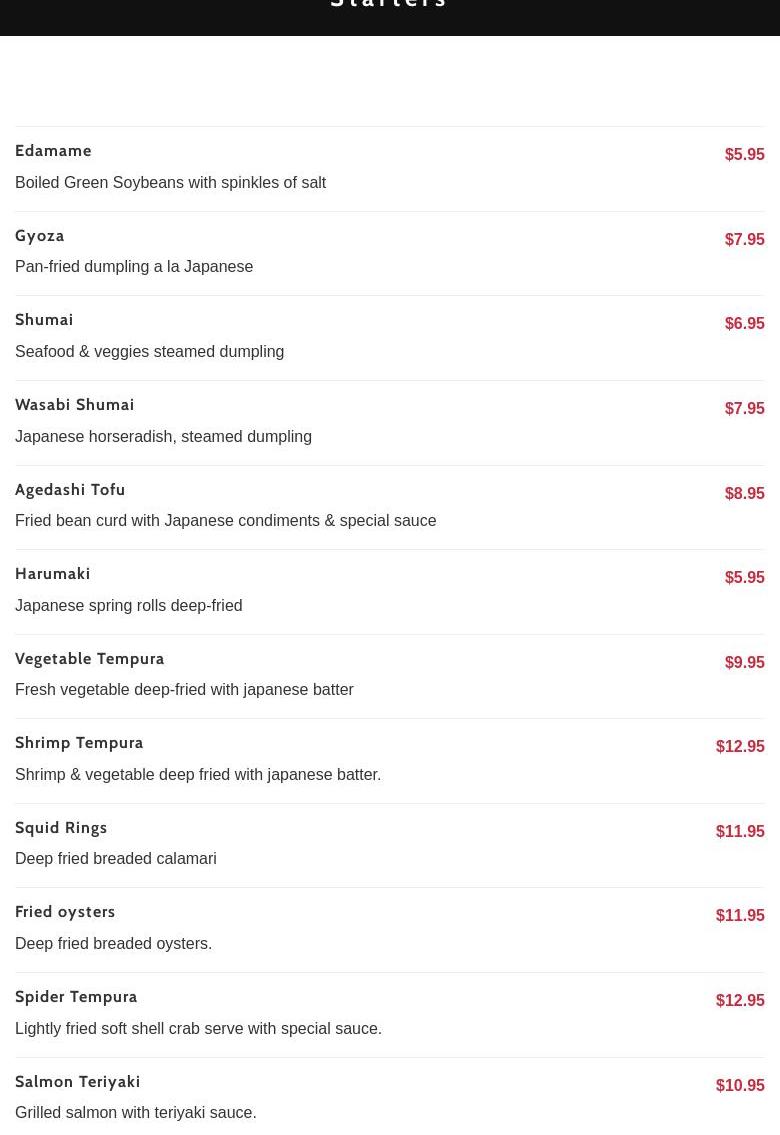Select the $9.95 Vegetable Tempura price
This screenshot has width=780, height=1135.
pyautogui.click(x=744, y=663)
